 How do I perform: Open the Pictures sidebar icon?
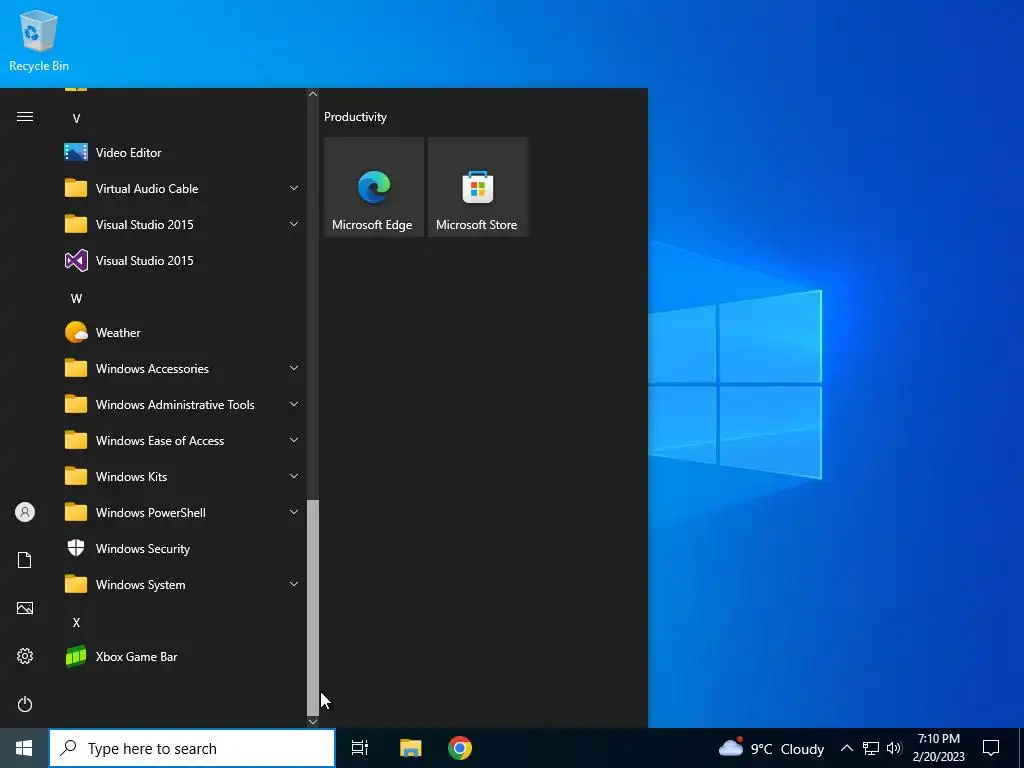pyautogui.click(x=25, y=608)
